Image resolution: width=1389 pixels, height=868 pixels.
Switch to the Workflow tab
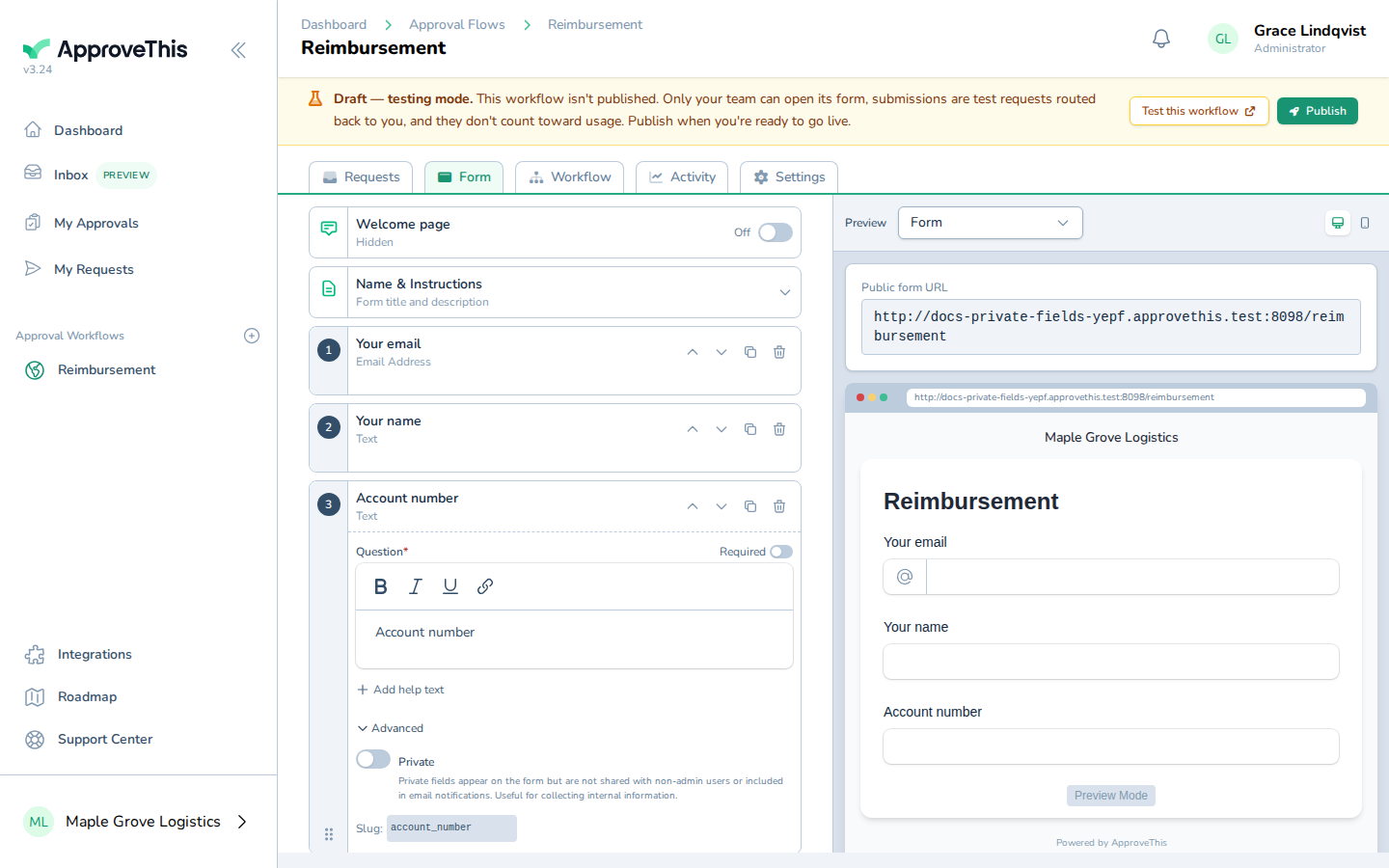point(569,177)
